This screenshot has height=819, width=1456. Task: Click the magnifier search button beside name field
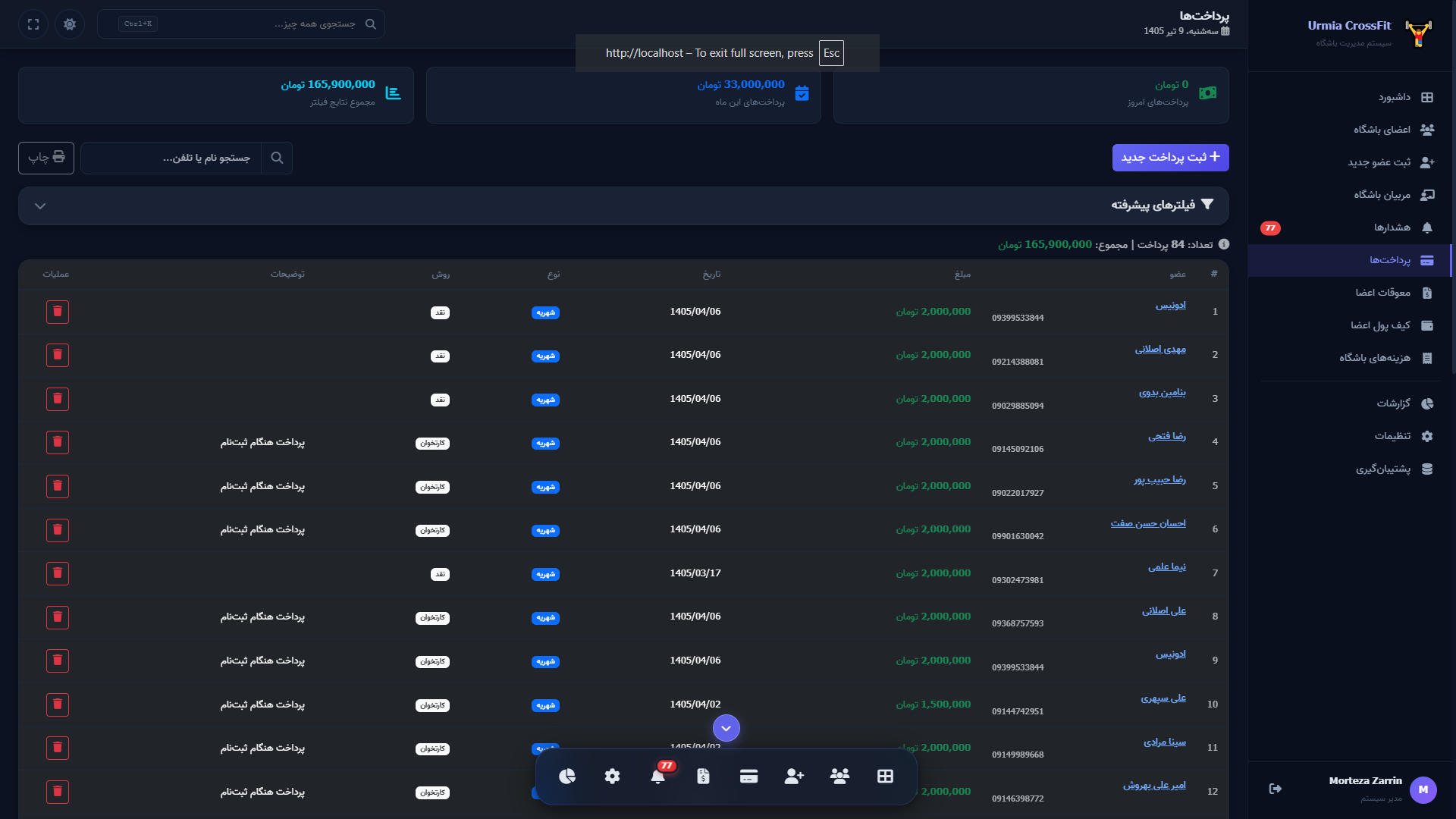[277, 158]
